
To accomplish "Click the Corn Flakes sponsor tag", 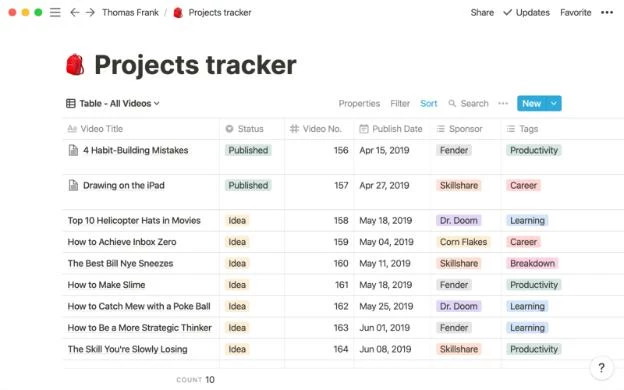I will 463,242.
